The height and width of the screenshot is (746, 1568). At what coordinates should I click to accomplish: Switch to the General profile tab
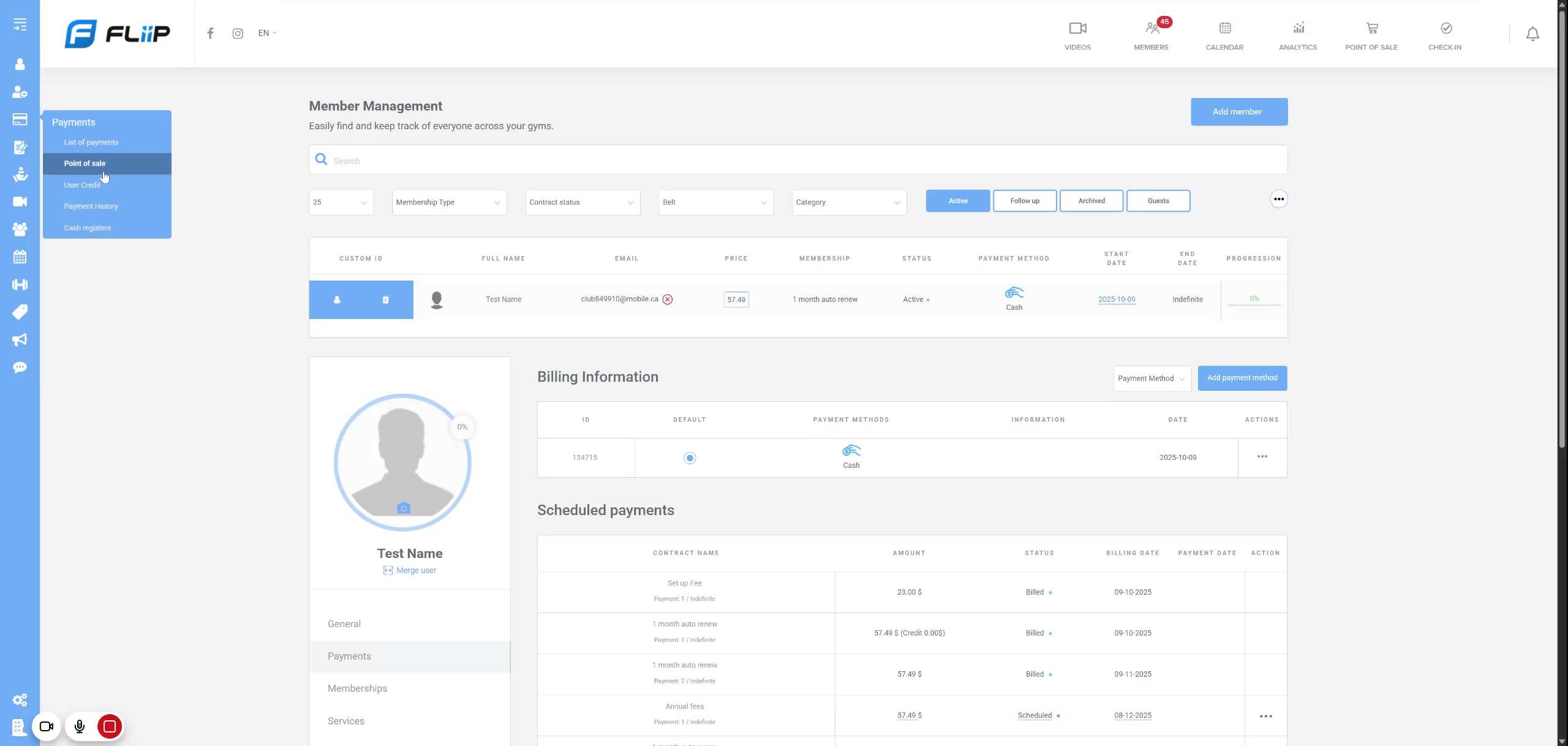[x=409, y=624]
